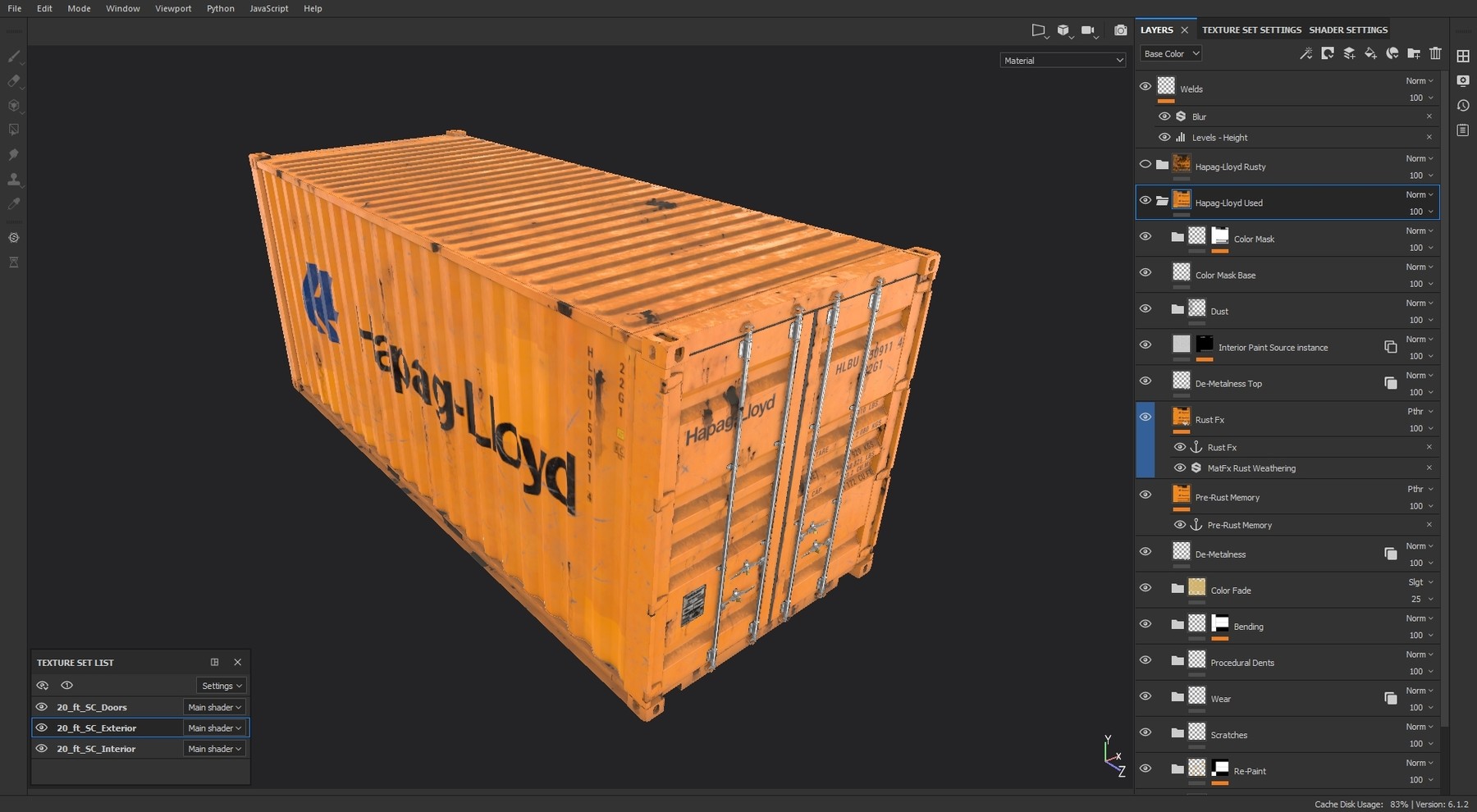Open the Slgt blend mode dropdown on Color Fade
This screenshot has width=1477, height=812.
(x=1420, y=582)
